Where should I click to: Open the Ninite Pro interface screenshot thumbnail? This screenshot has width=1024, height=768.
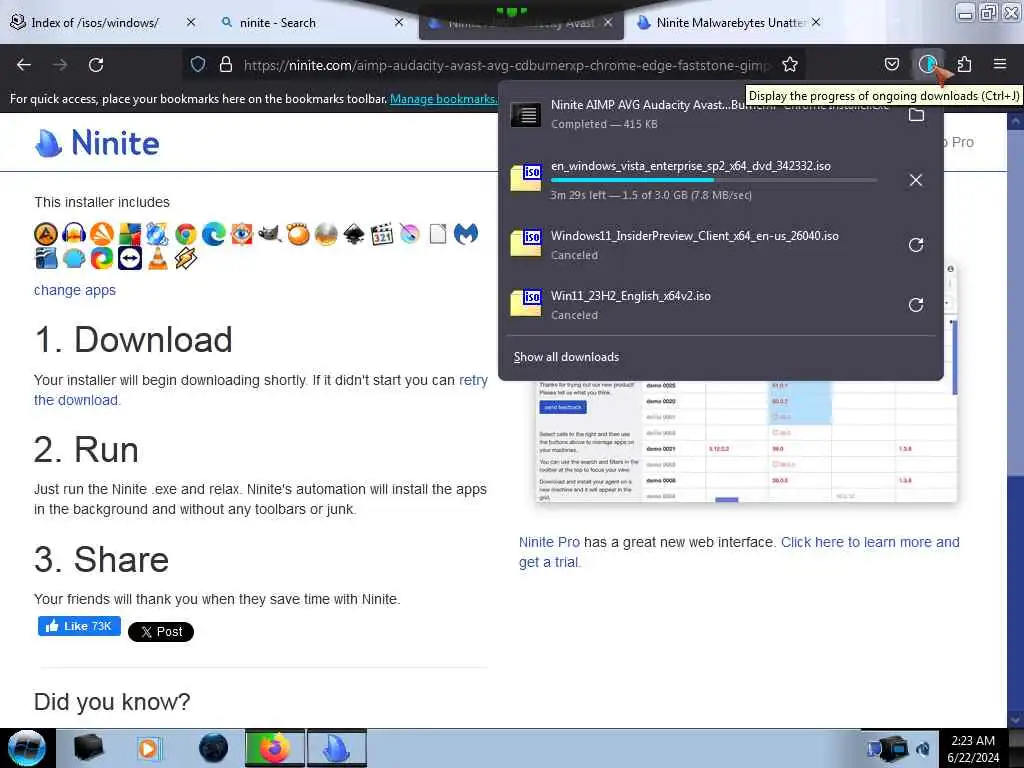pyautogui.click(x=746, y=441)
